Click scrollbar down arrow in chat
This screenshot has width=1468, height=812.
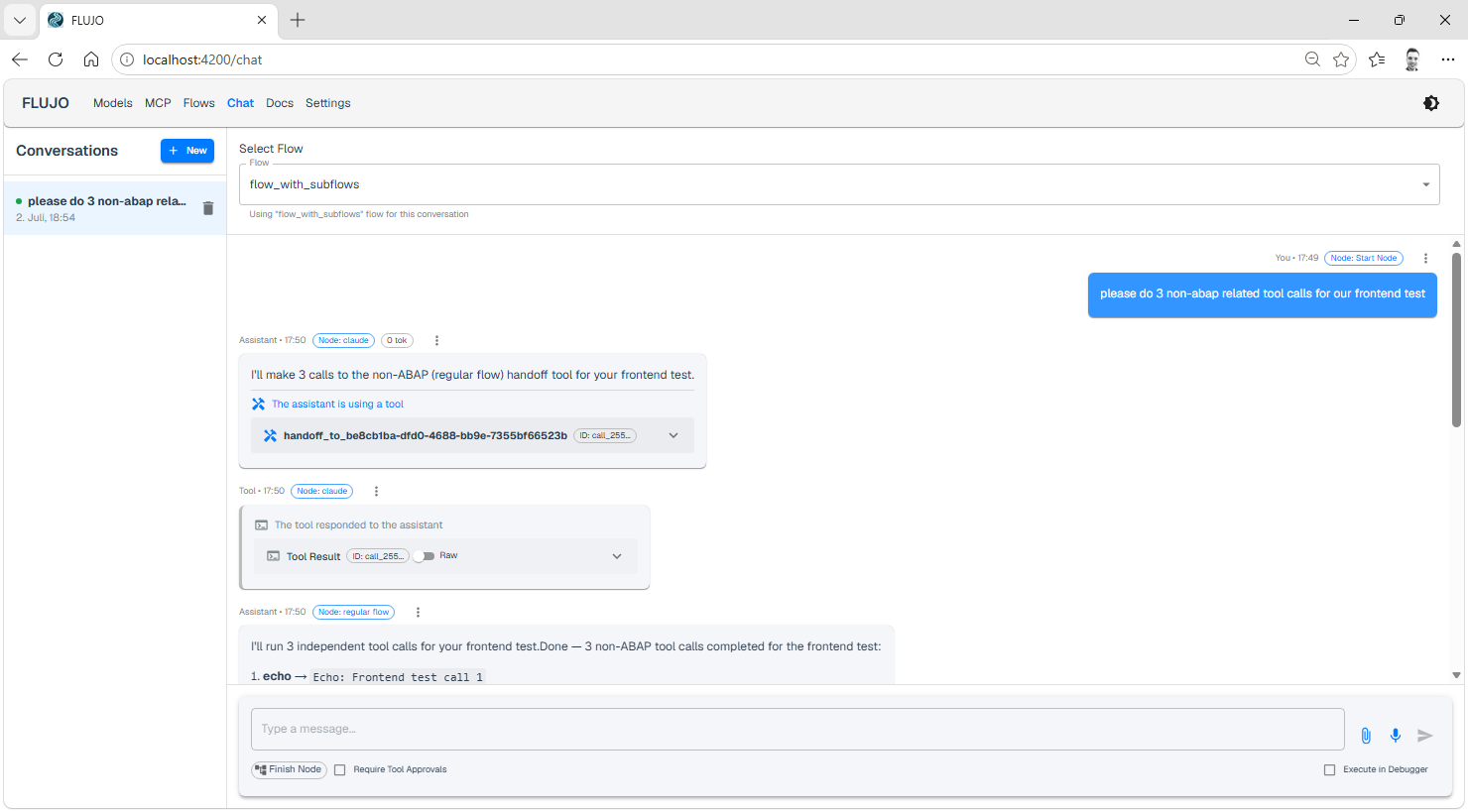(1456, 675)
